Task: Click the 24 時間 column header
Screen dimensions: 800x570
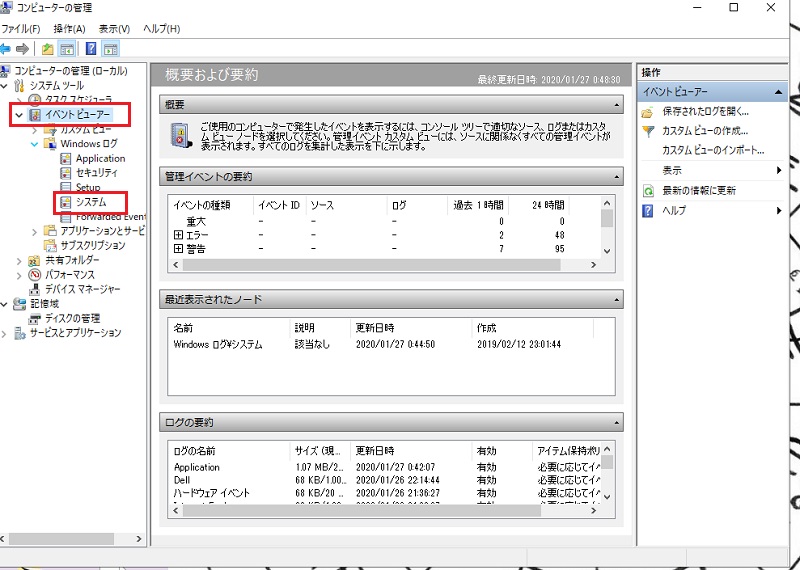Action: (x=539, y=205)
